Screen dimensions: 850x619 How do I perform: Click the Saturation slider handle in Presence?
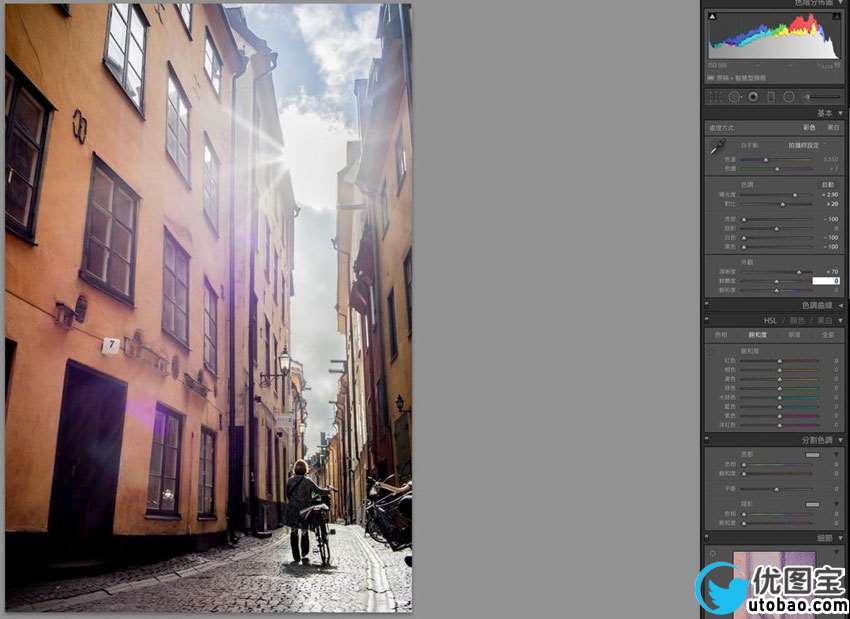[777, 291]
